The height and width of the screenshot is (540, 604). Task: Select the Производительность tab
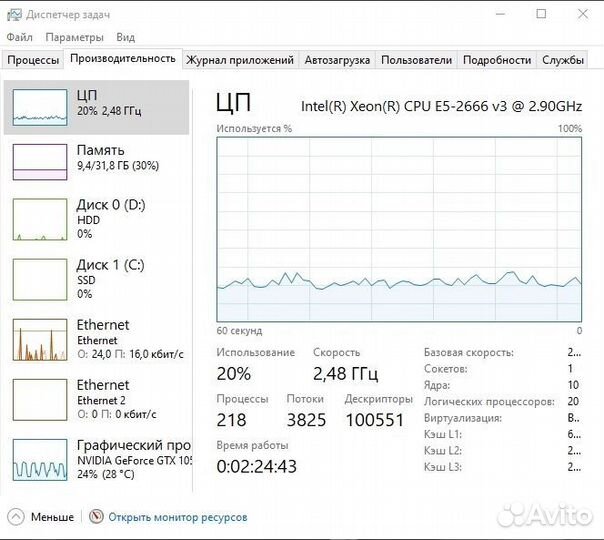[123, 59]
